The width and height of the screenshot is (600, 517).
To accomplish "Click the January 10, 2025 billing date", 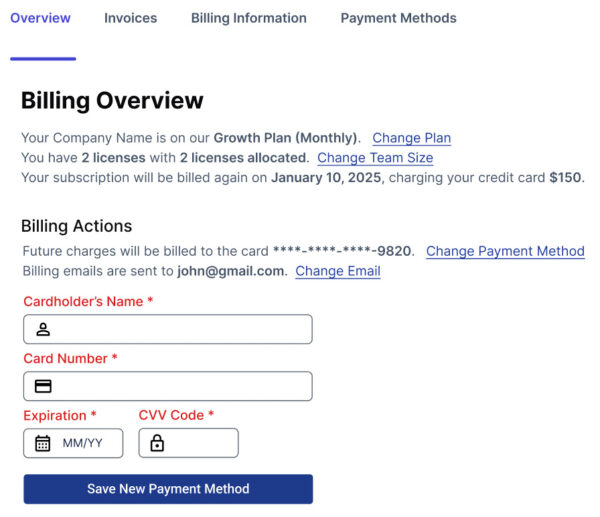I will (326, 178).
